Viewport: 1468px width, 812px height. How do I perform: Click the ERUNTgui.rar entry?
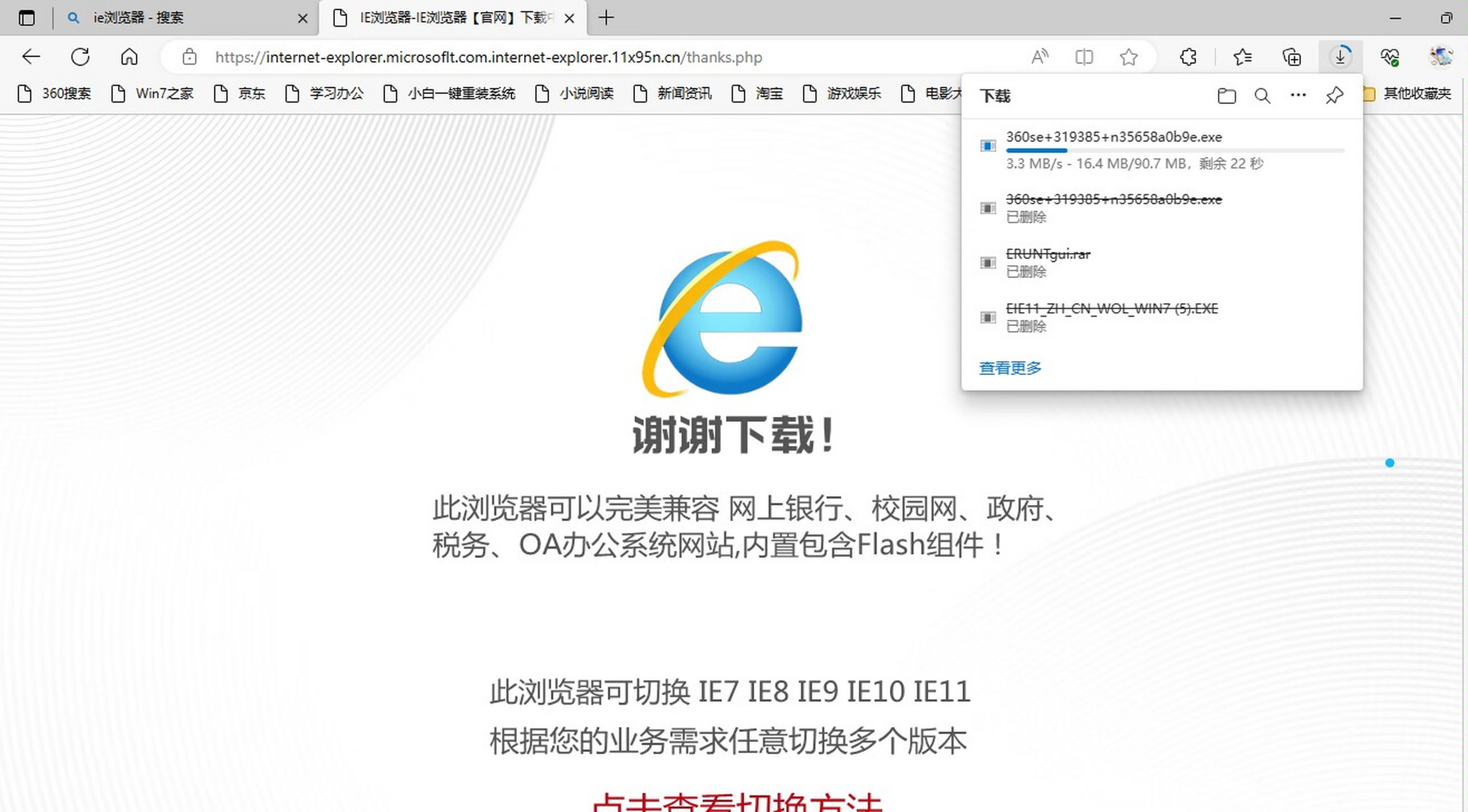click(x=1162, y=263)
